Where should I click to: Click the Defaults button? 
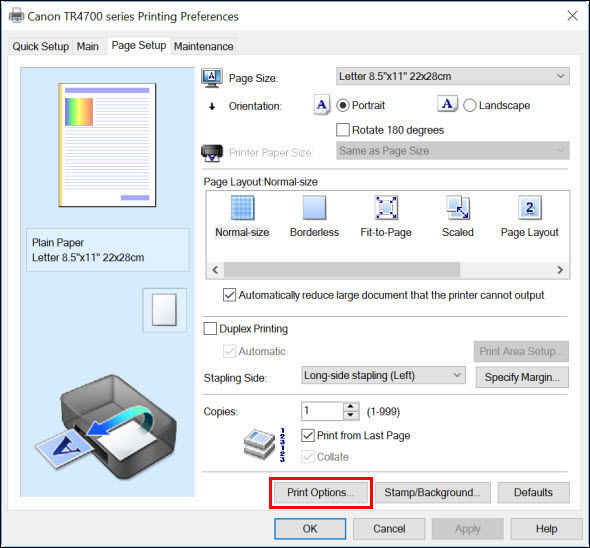(x=534, y=492)
